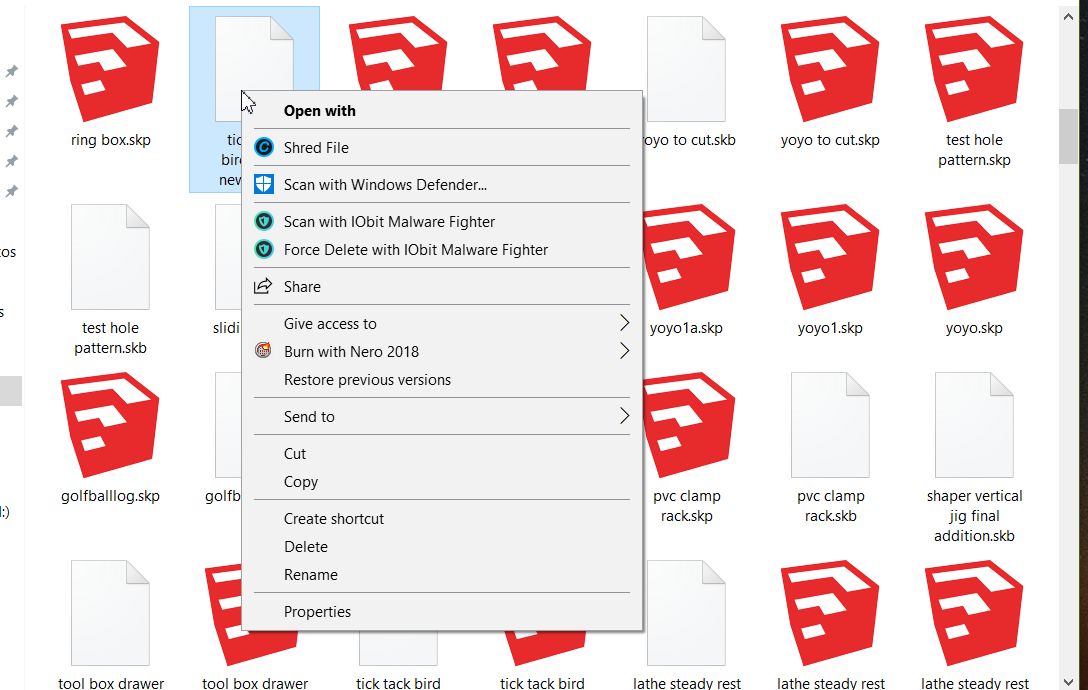Select the yoyo1a.skp SketchUp file icon
The image size is (1088, 690).
point(688,257)
